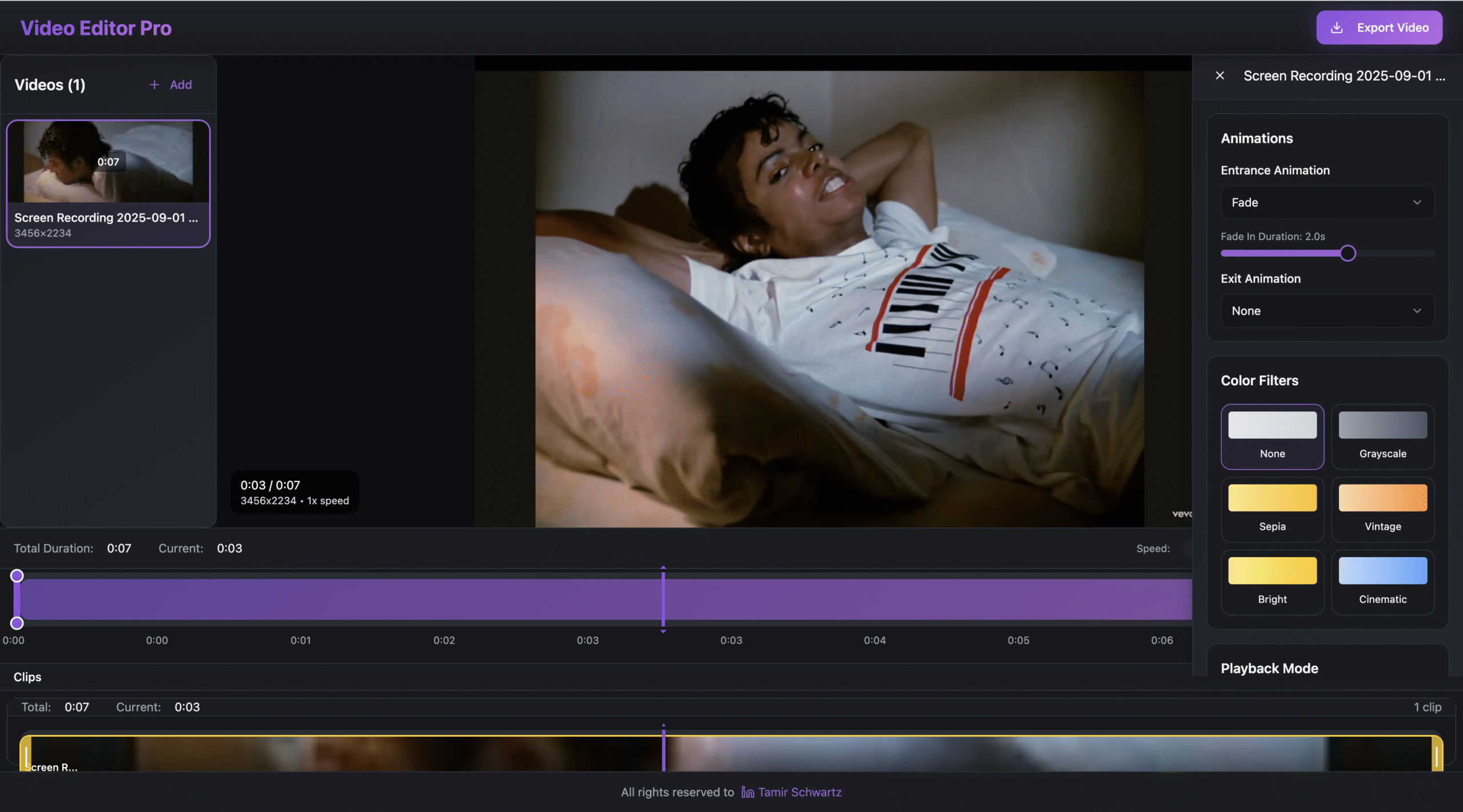
Task: Click the download icon in Export Video
Action: [x=1337, y=27]
